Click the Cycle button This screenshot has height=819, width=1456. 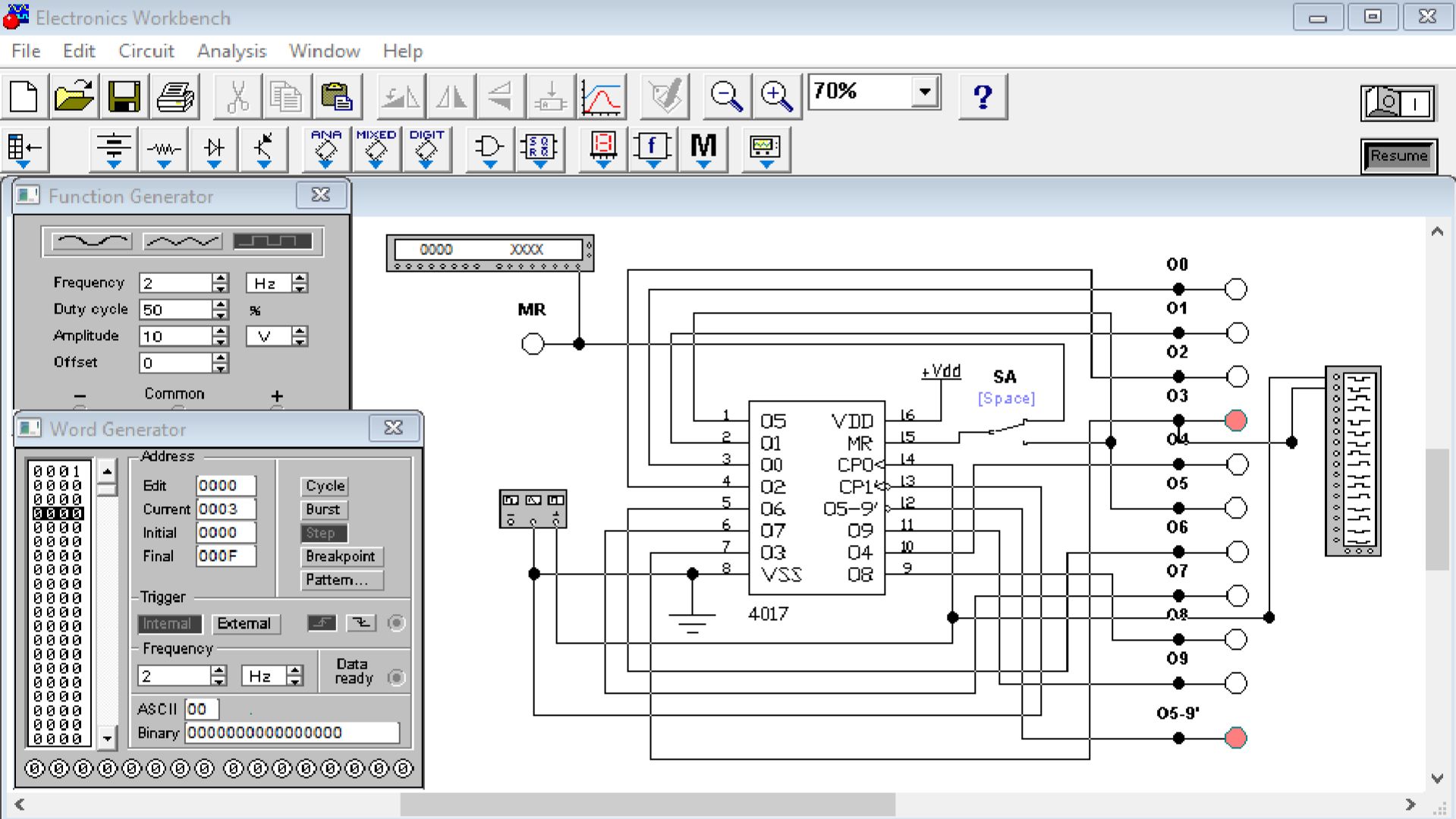[x=325, y=486]
